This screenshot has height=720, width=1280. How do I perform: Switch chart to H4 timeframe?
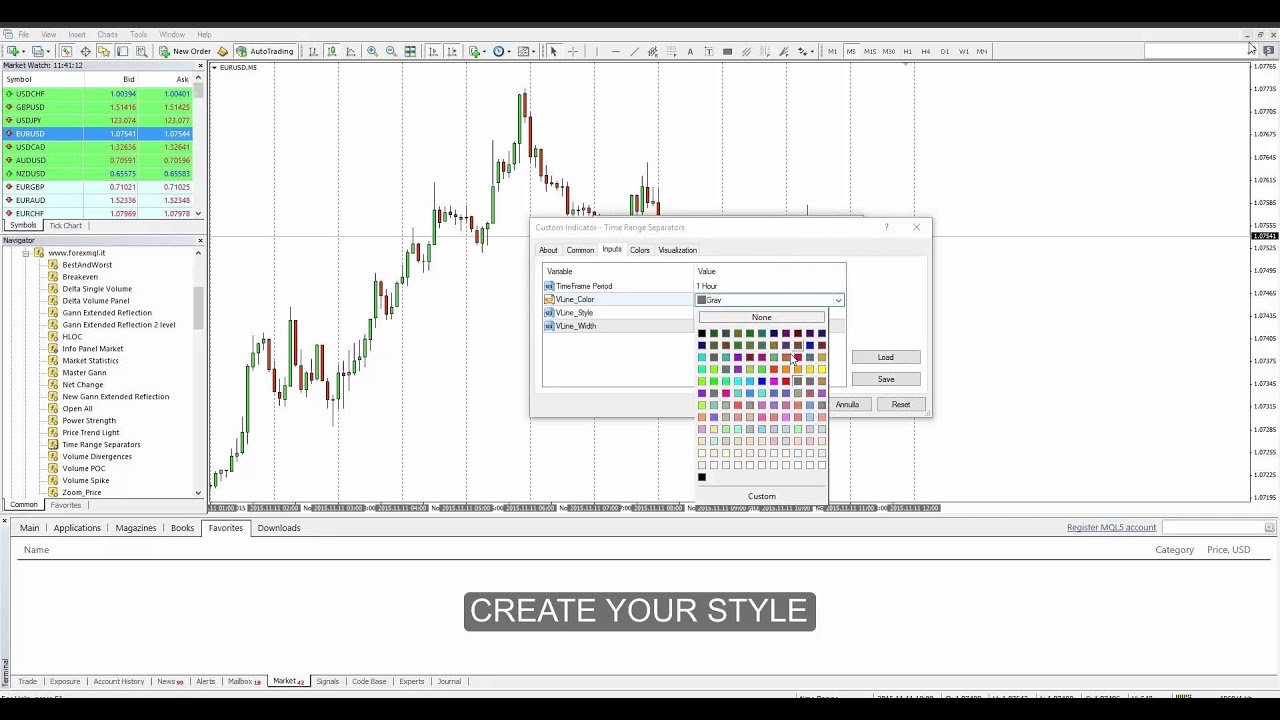click(926, 51)
